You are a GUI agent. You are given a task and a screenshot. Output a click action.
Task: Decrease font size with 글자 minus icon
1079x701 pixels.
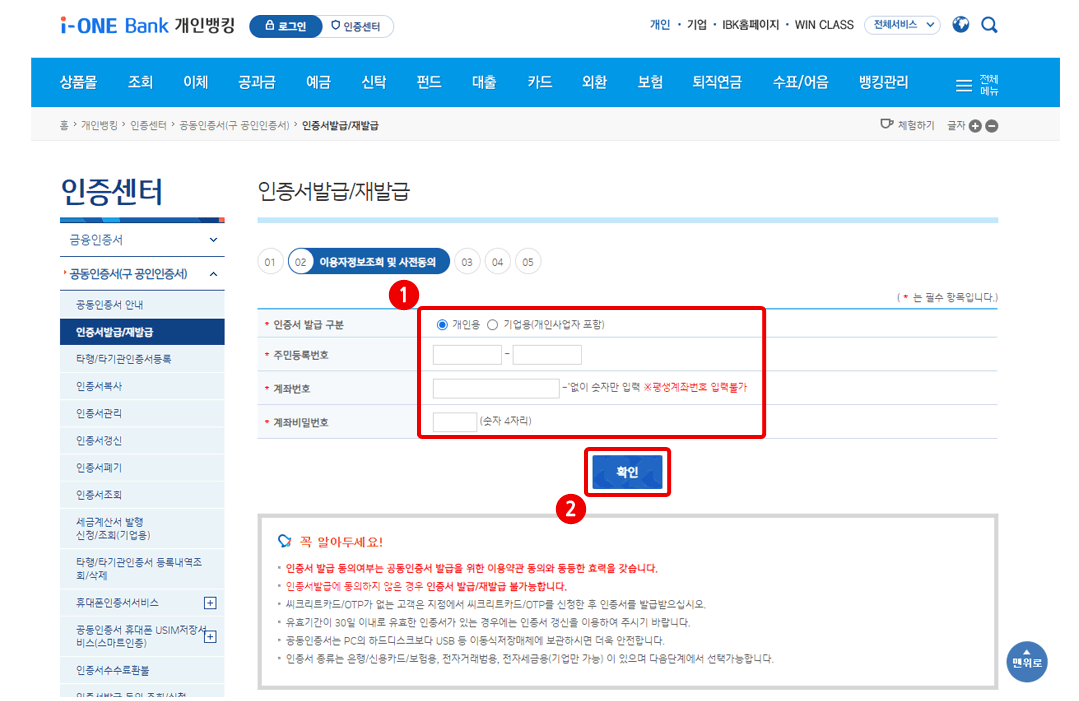point(992,126)
